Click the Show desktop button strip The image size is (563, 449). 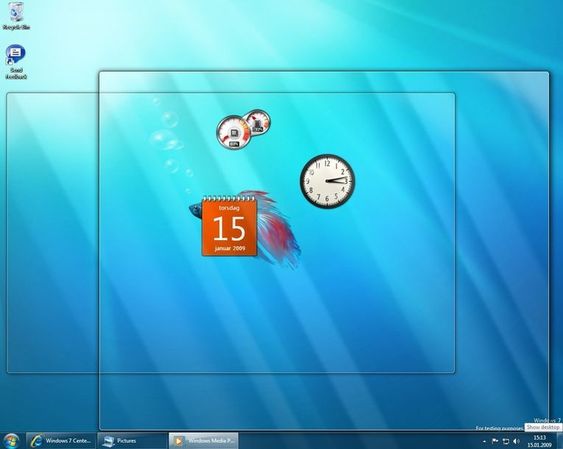click(559, 440)
